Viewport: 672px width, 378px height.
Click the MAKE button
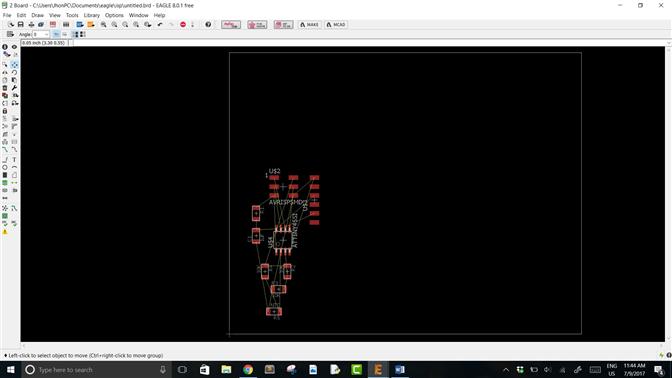tap(309, 24)
